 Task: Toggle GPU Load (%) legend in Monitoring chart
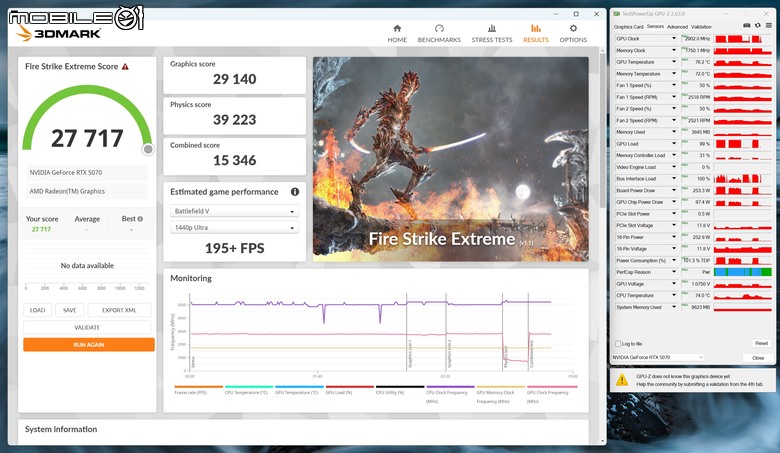click(349, 390)
